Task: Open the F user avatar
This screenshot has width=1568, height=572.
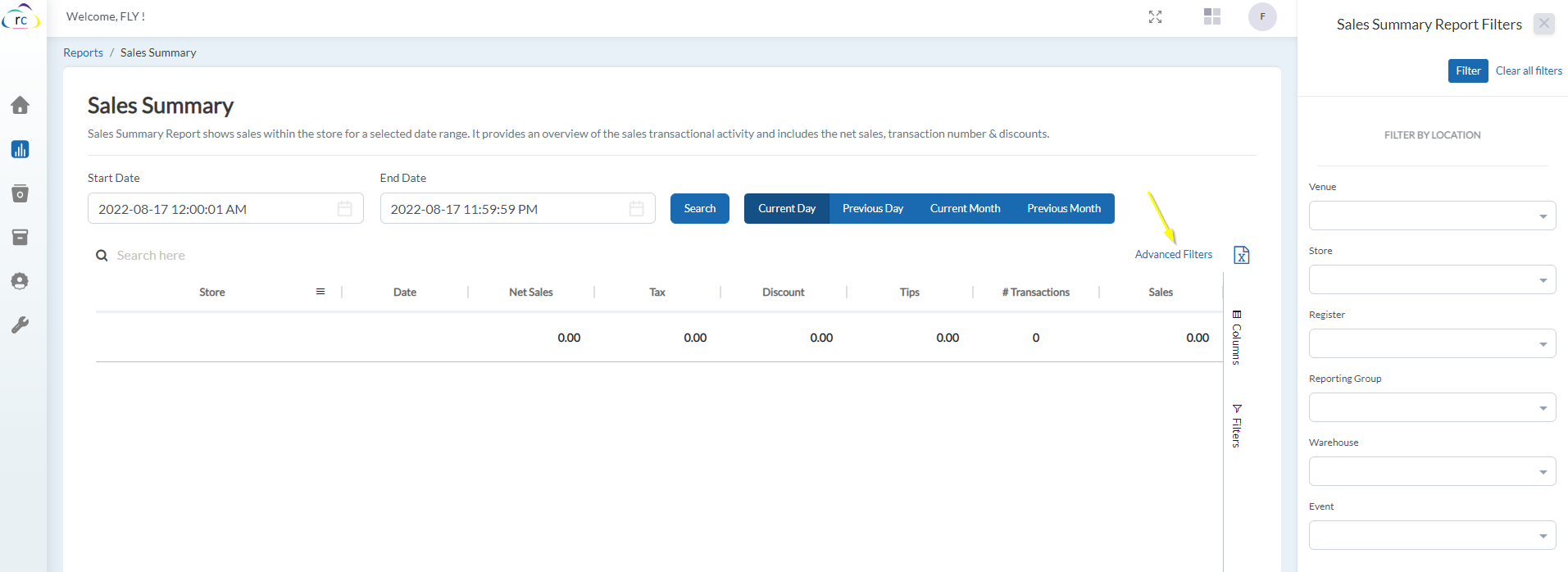Action: coord(1262,16)
